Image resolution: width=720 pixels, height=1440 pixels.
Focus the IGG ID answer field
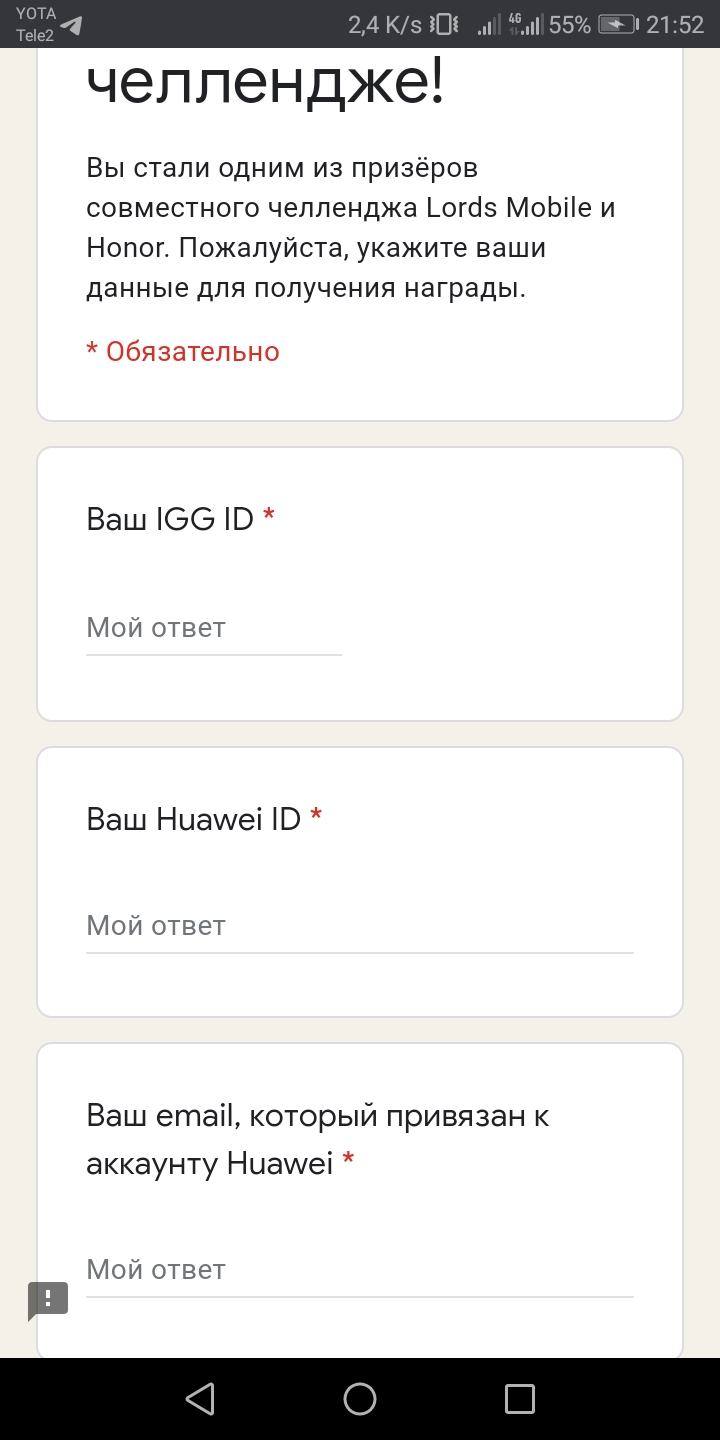click(214, 629)
